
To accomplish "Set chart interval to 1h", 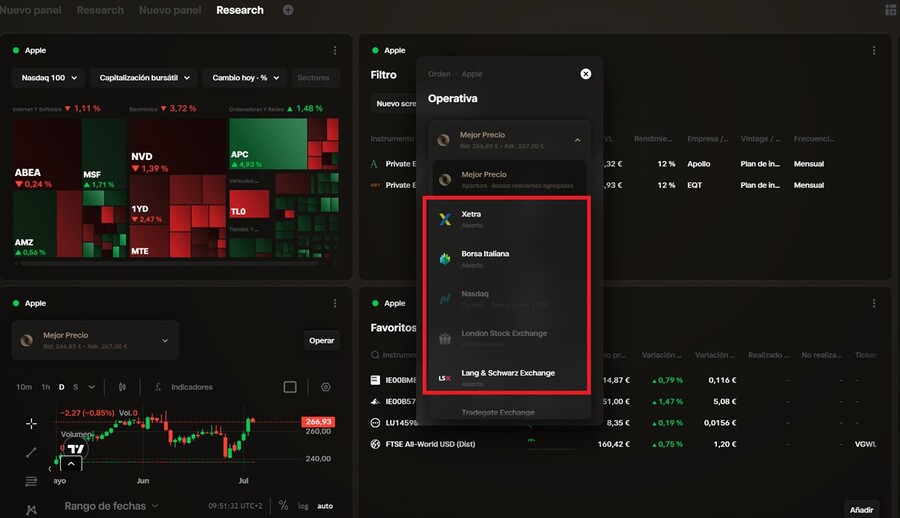I will (x=46, y=387).
